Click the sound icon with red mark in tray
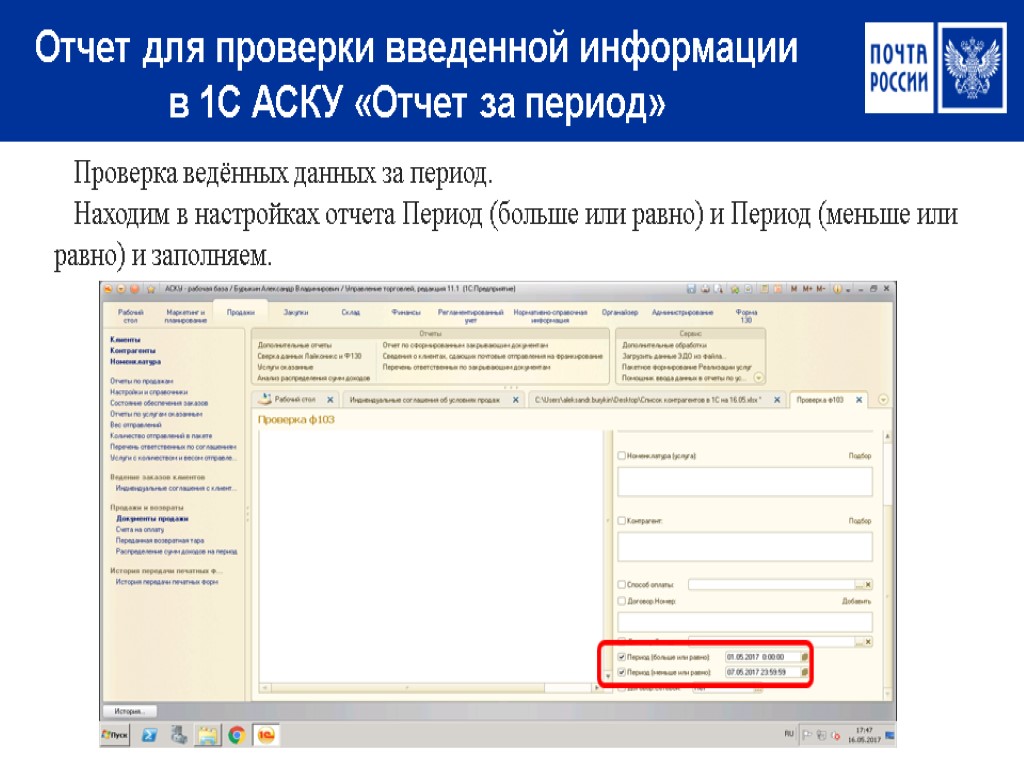1024x768 pixels. [x=835, y=736]
